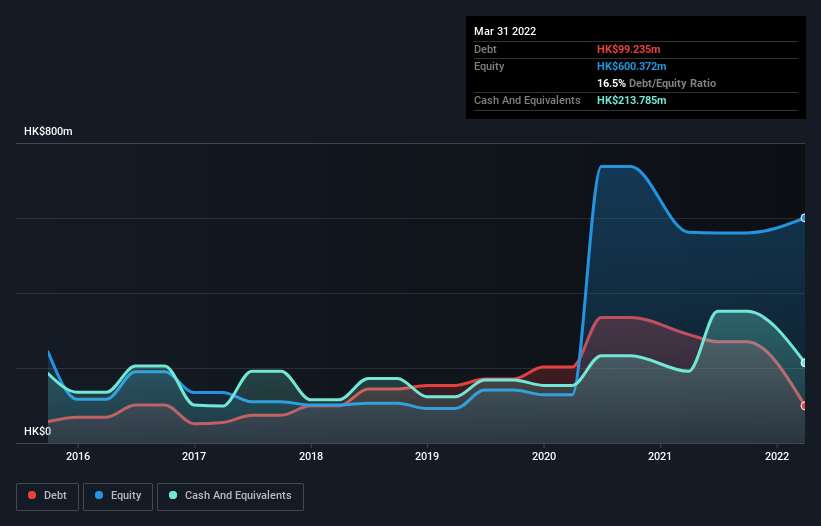
Task: Toggle the Equity legend button
Action: [118, 496]
